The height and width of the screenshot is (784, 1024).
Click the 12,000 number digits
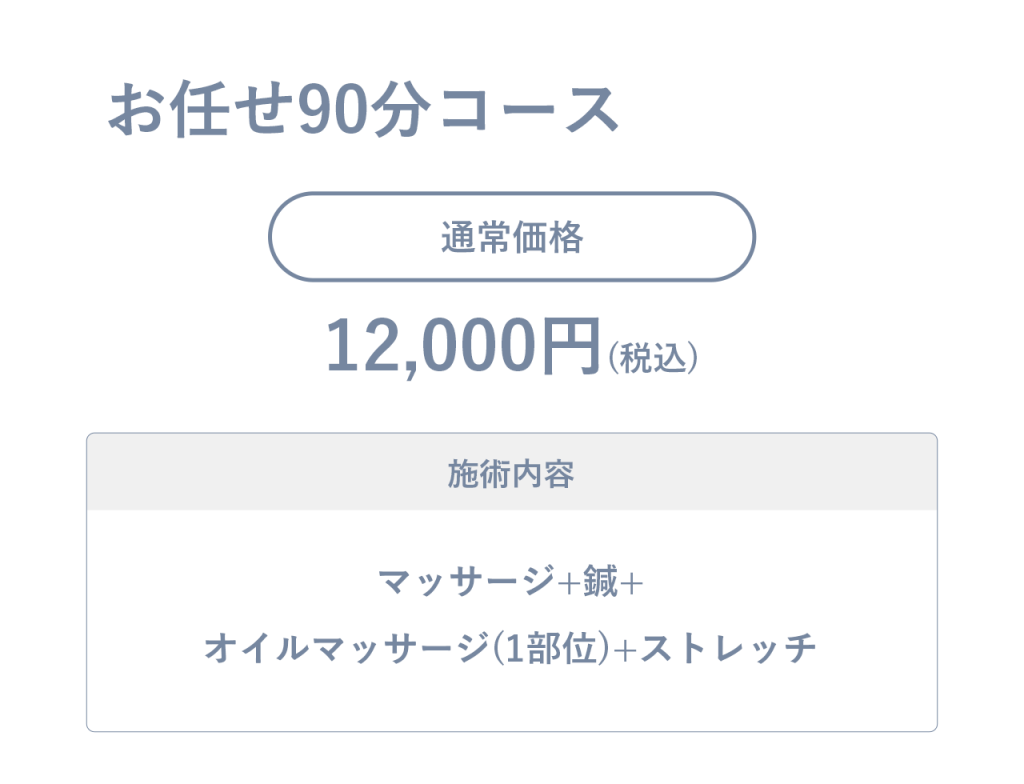(432, 345)
